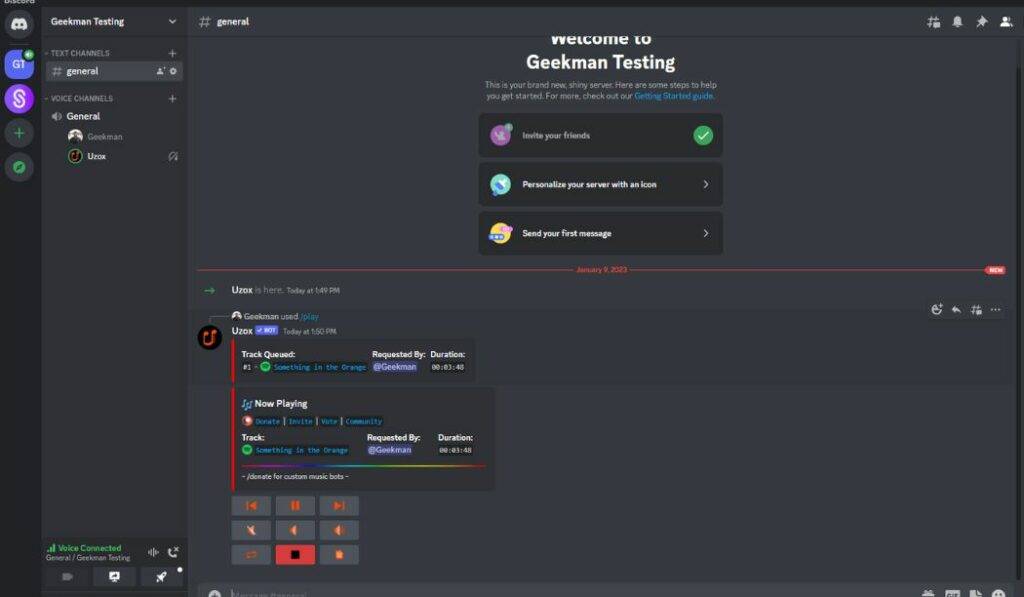
Task: Open the purple S server icon
Action: tap(19, 99)
